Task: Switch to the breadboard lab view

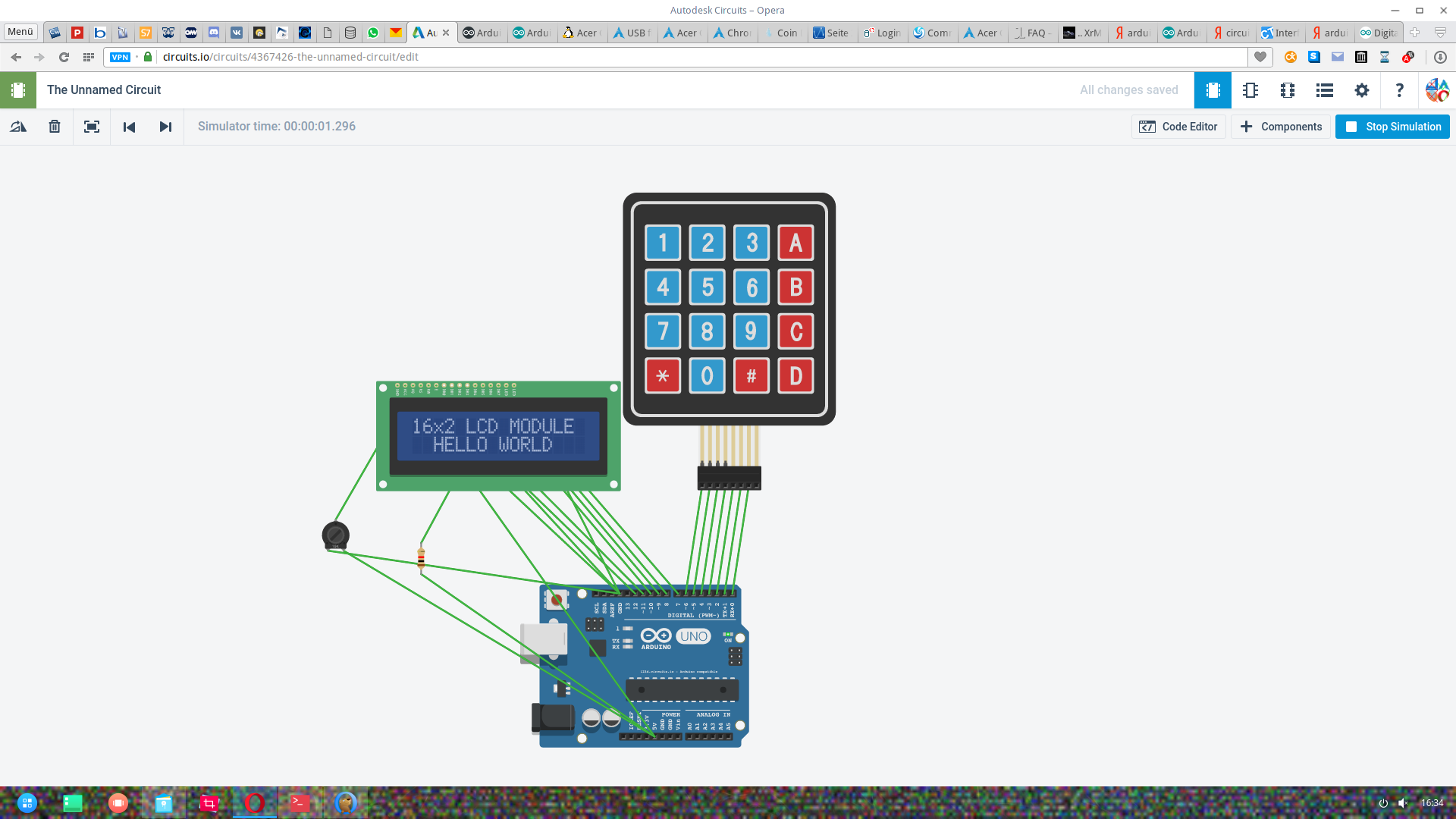Action: click(1213, 90)
